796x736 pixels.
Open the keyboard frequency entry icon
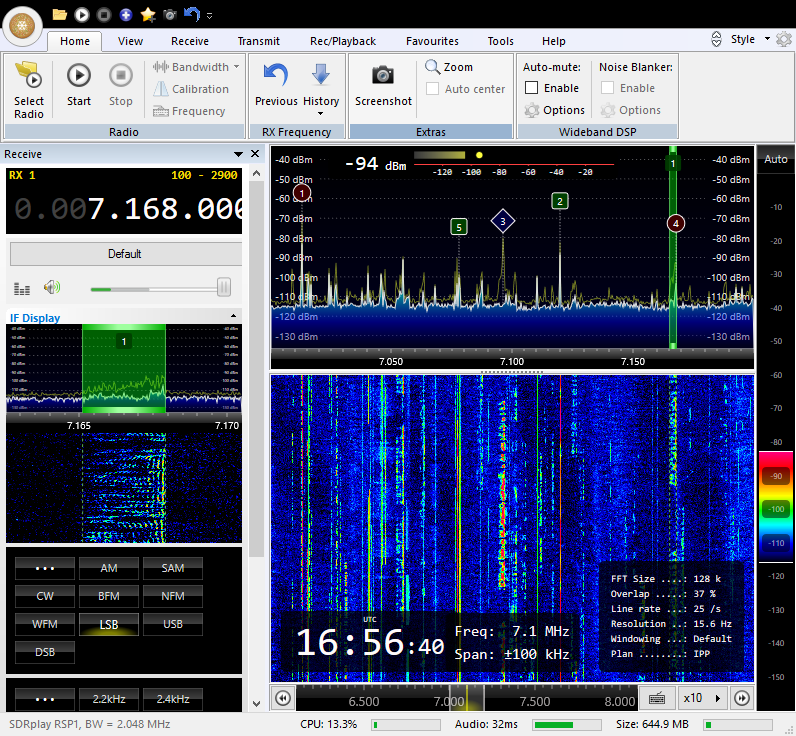point(657,699)
